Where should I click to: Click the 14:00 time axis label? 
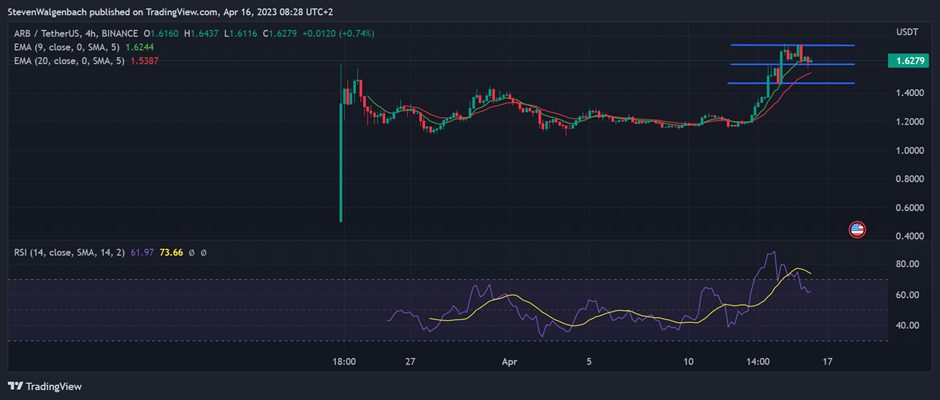click(x=758, y=362)
